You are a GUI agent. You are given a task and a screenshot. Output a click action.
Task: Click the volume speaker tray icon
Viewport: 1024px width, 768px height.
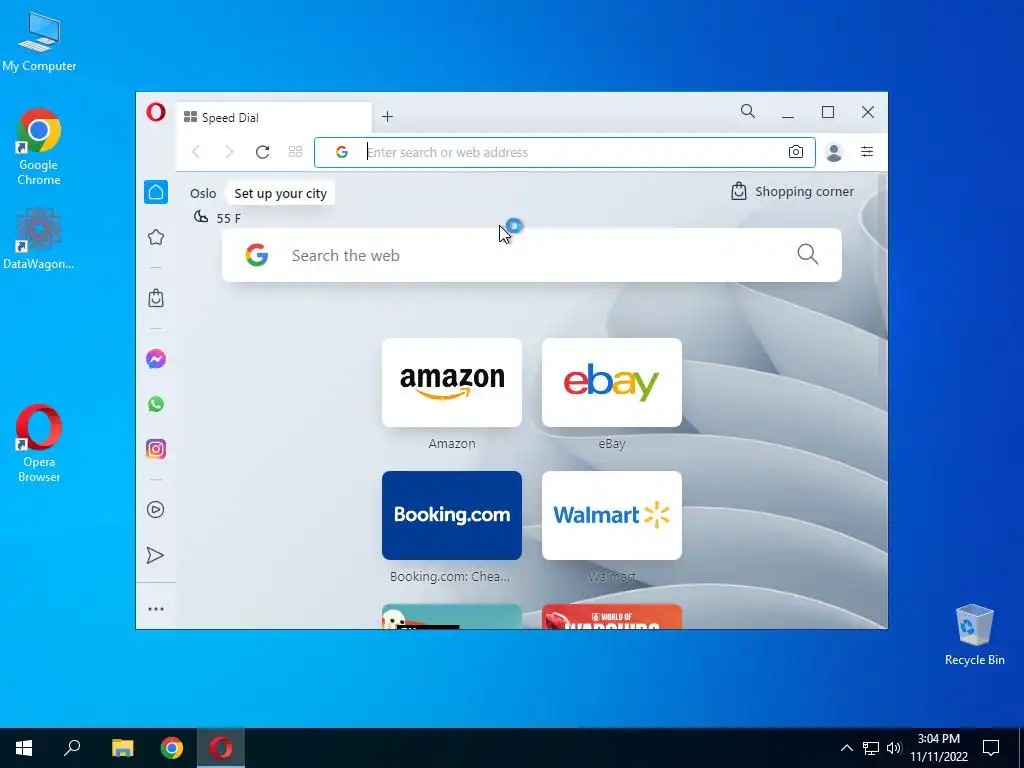894,748
